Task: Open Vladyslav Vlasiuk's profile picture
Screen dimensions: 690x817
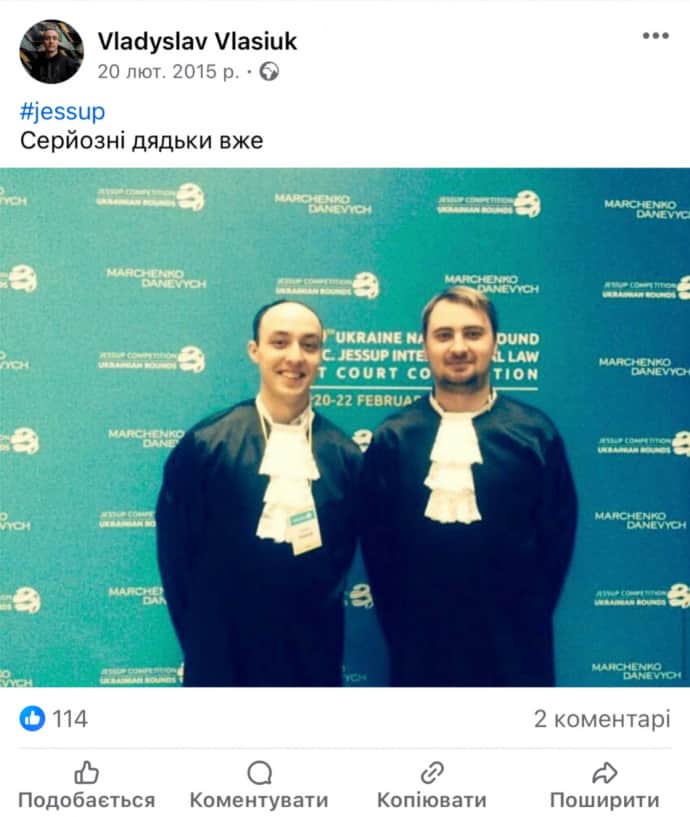Action: (52, 52)
